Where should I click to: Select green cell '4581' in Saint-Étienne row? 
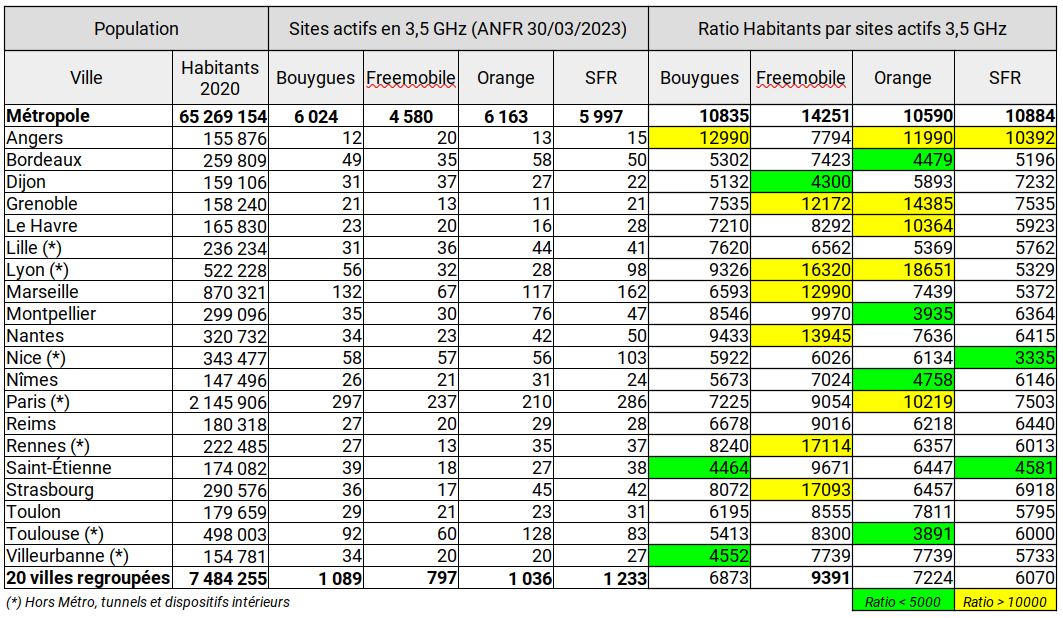pyautogui.click(x=1006, y=468)
